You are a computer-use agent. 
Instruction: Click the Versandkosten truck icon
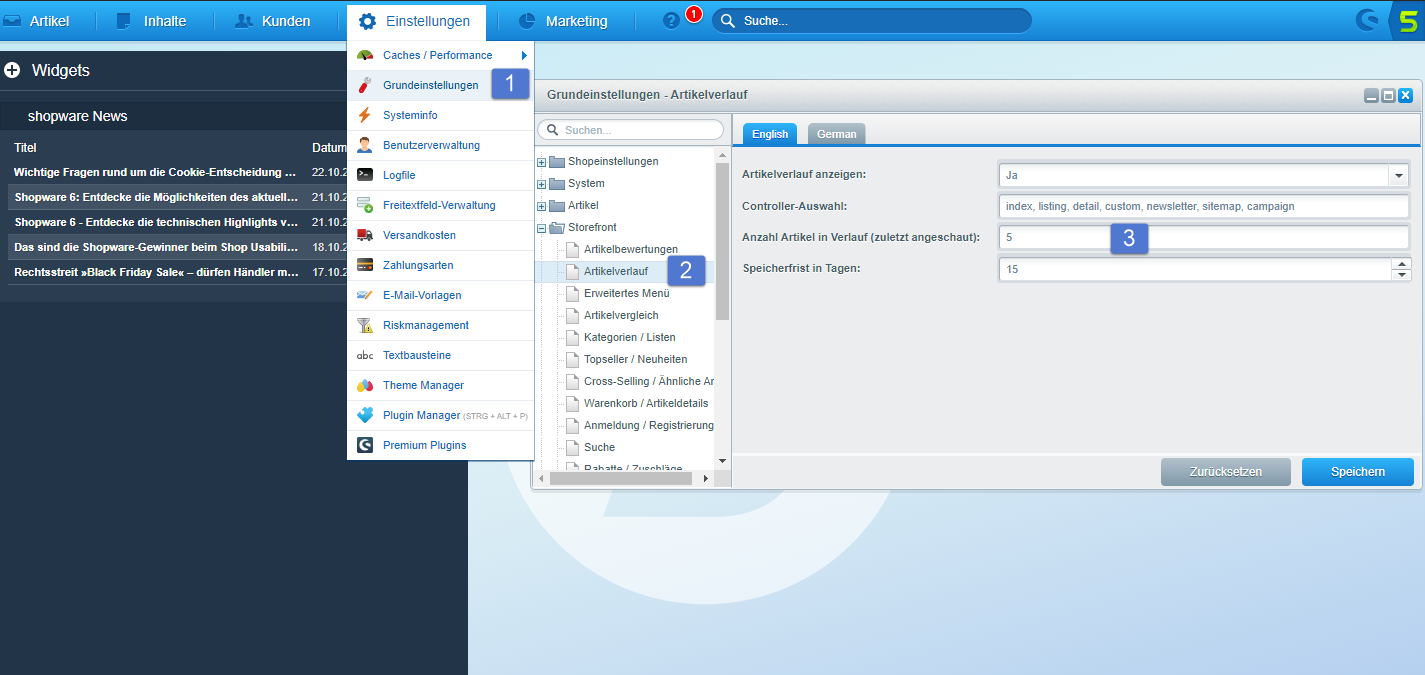pos(365,235)
